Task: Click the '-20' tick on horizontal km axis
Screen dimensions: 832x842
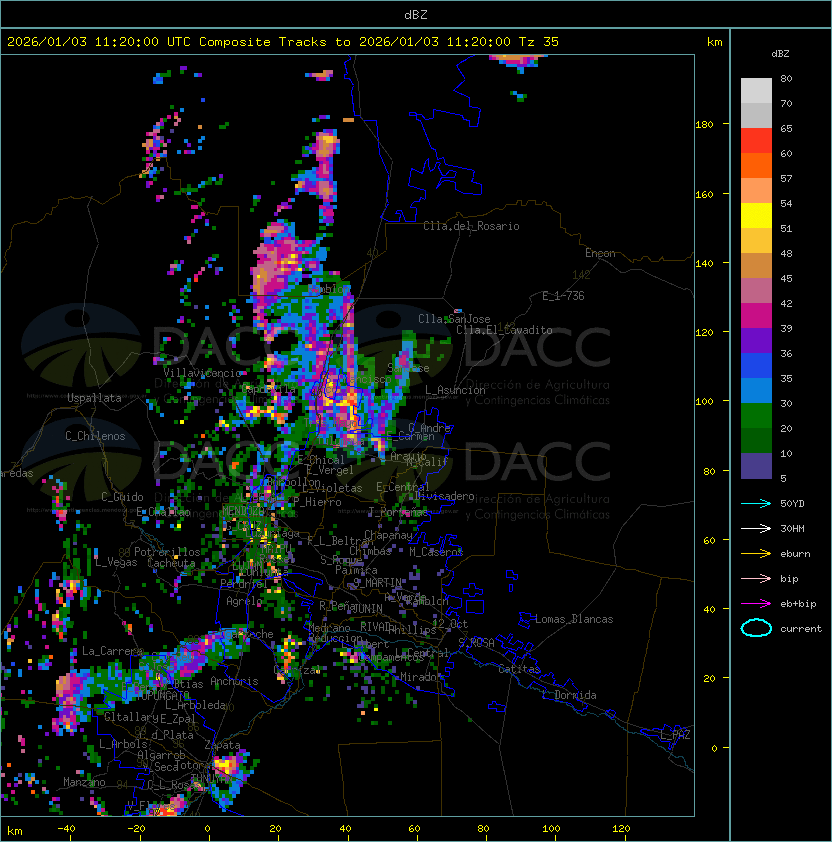Action: 136,829
